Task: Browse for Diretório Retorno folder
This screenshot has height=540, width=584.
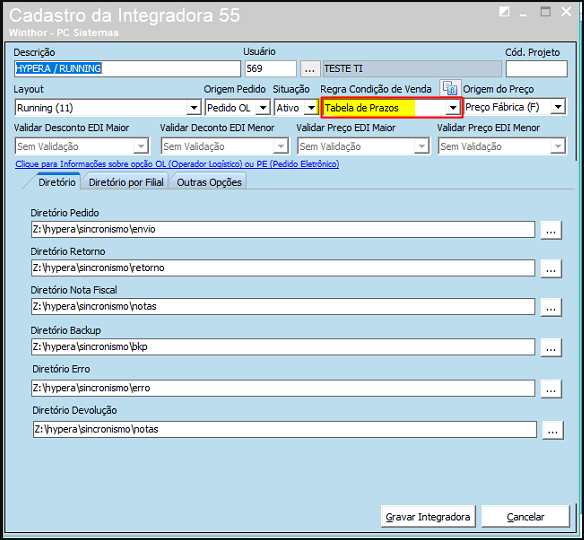Action: 551,269
